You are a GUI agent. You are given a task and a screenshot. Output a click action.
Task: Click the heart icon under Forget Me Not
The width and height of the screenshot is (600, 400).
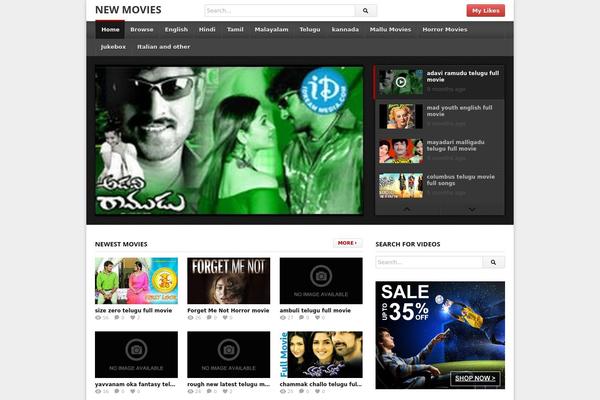(x=225, y=318)
